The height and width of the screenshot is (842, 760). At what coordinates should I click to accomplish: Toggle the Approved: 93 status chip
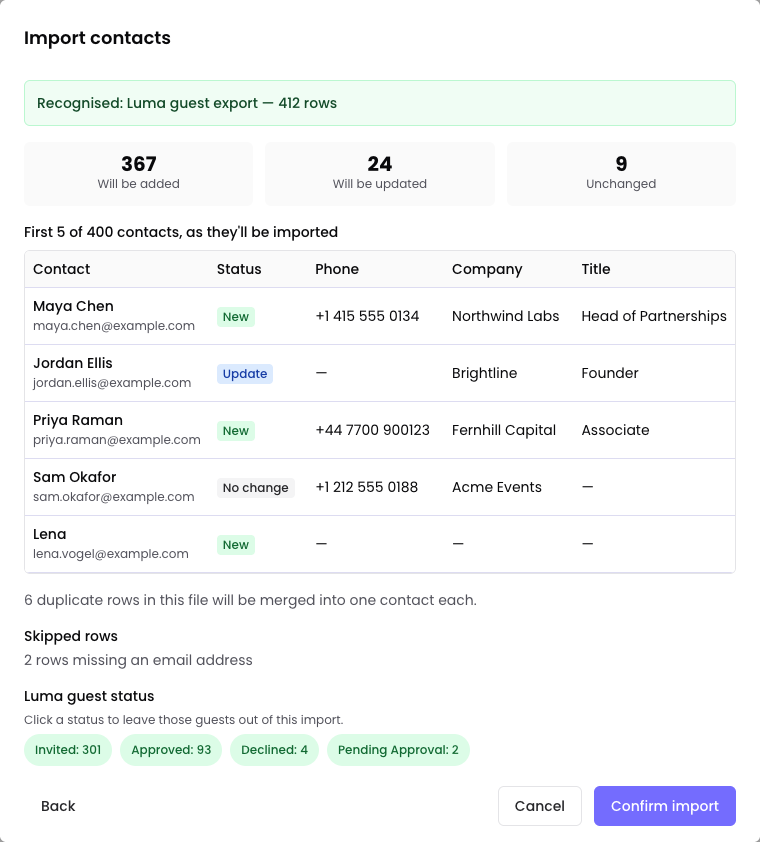(171, 750)
